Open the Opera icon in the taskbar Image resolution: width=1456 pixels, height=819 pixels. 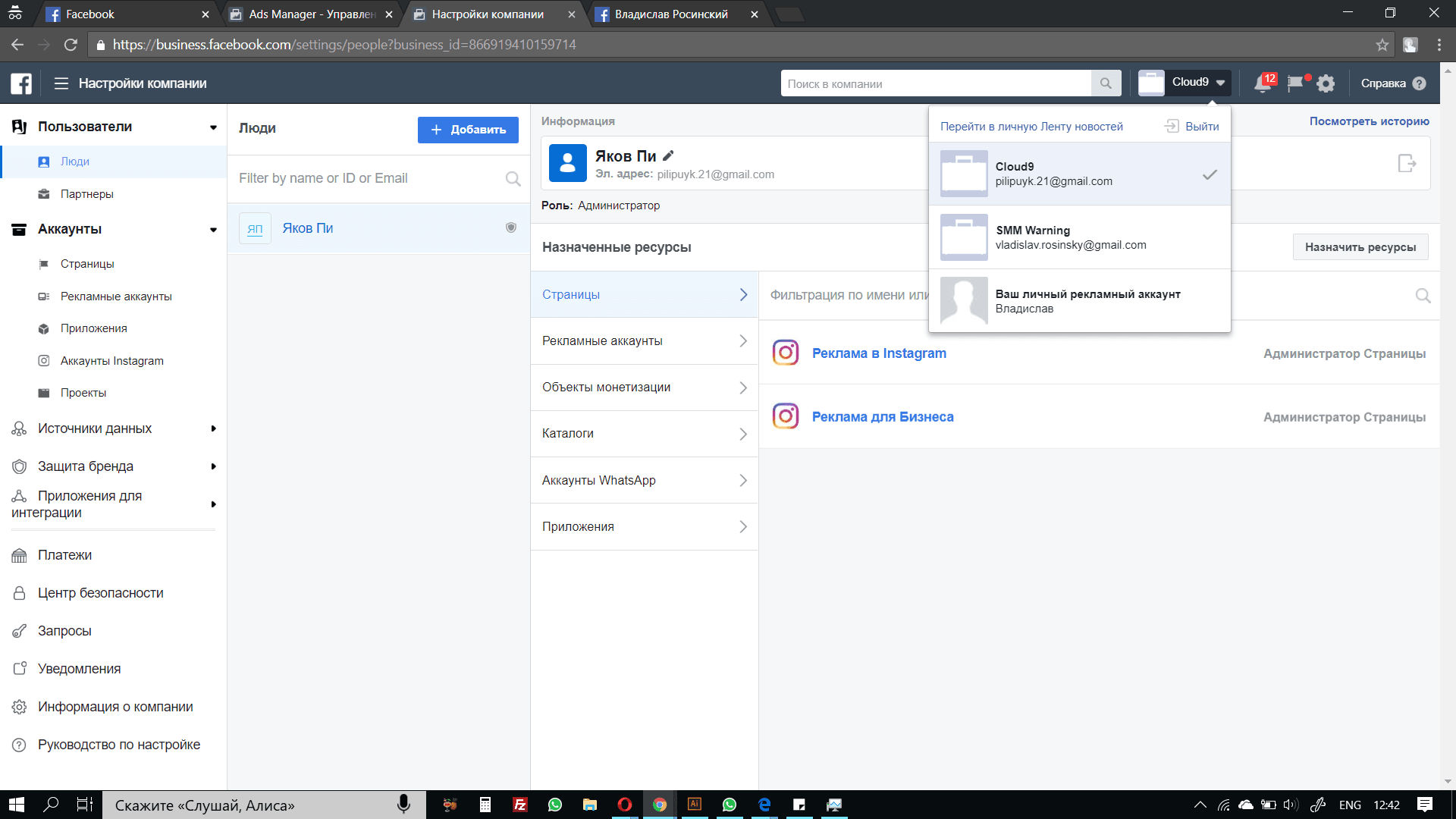pyautogui.click(x=625, y=805)
